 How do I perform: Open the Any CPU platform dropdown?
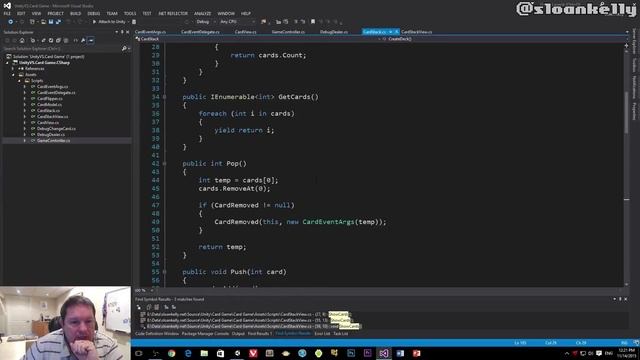coord(237,22)
